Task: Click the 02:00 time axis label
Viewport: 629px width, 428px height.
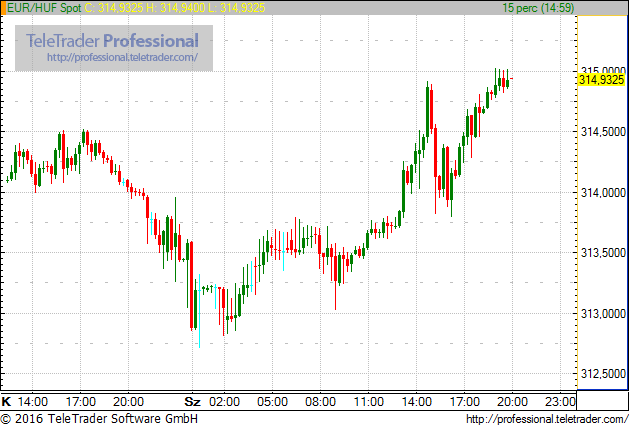Action: (x=224, y=402)
